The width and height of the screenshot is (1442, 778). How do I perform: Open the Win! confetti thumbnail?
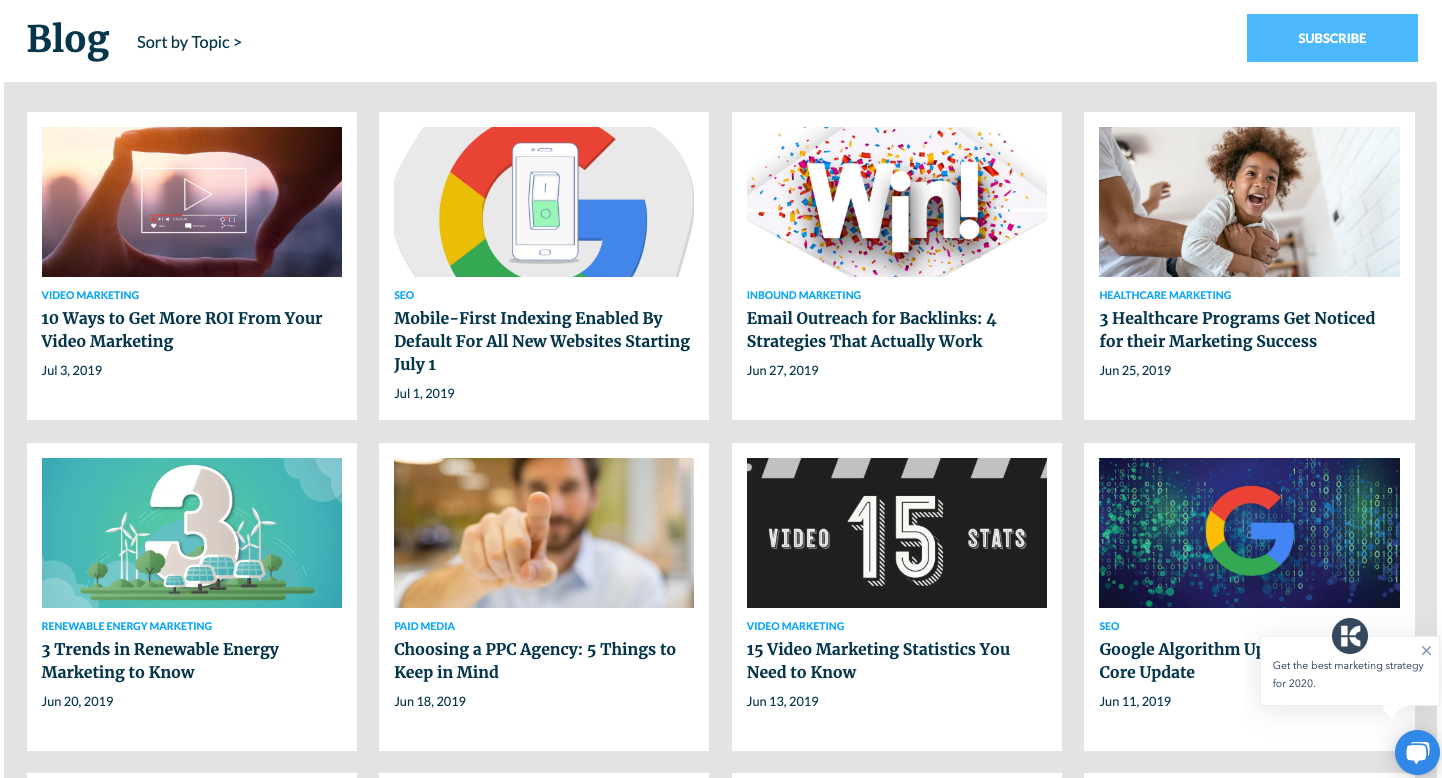(897, 202)
